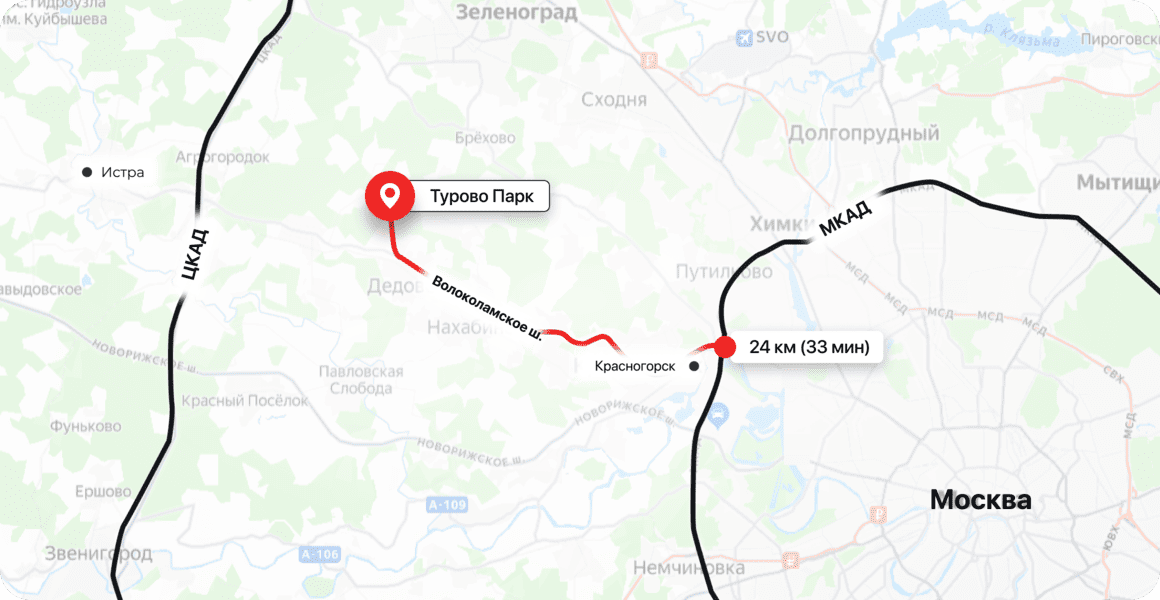Click the Зеленоград city label

[516, 12]
